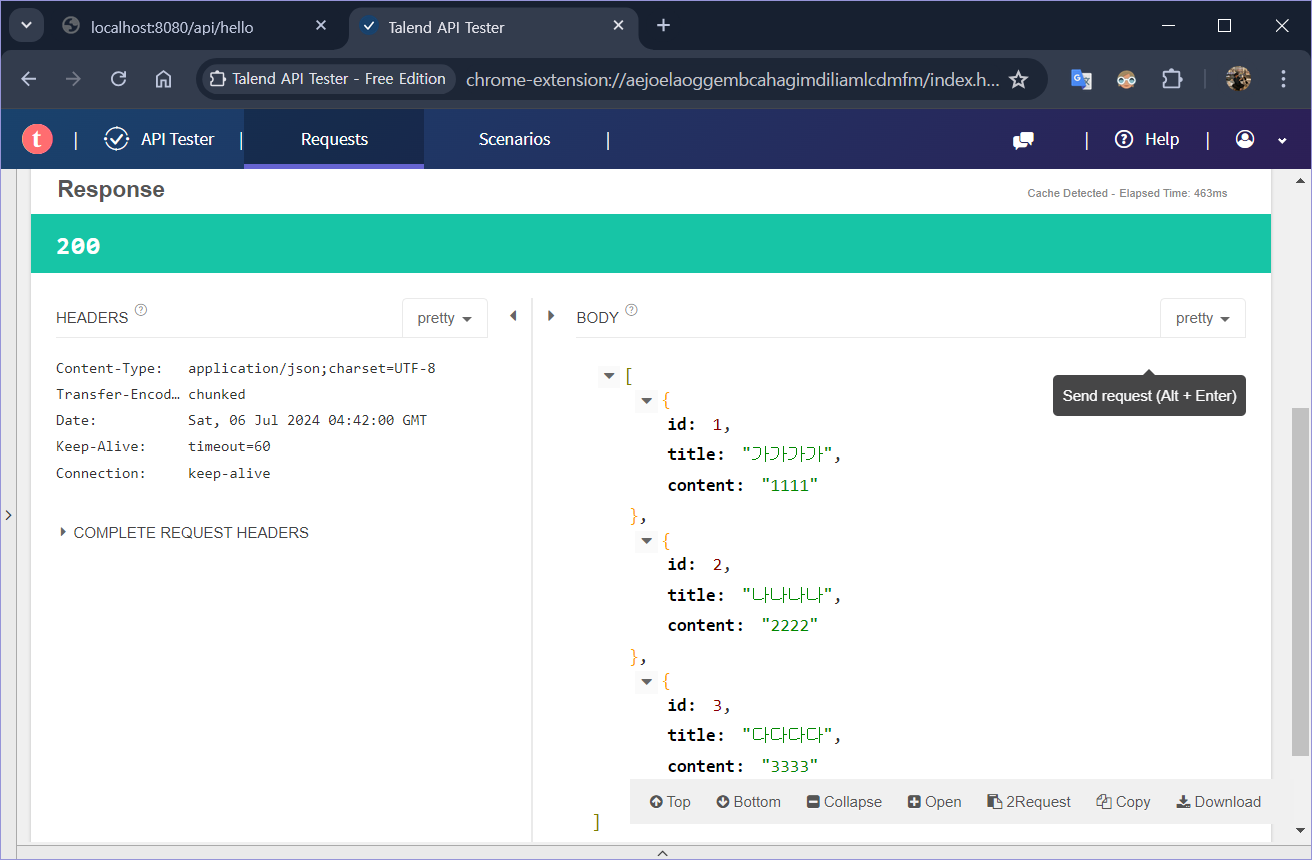This screenshot has width=1312, height=860.
Task: Jump to Top of response body
Action: tap(670, 802)
